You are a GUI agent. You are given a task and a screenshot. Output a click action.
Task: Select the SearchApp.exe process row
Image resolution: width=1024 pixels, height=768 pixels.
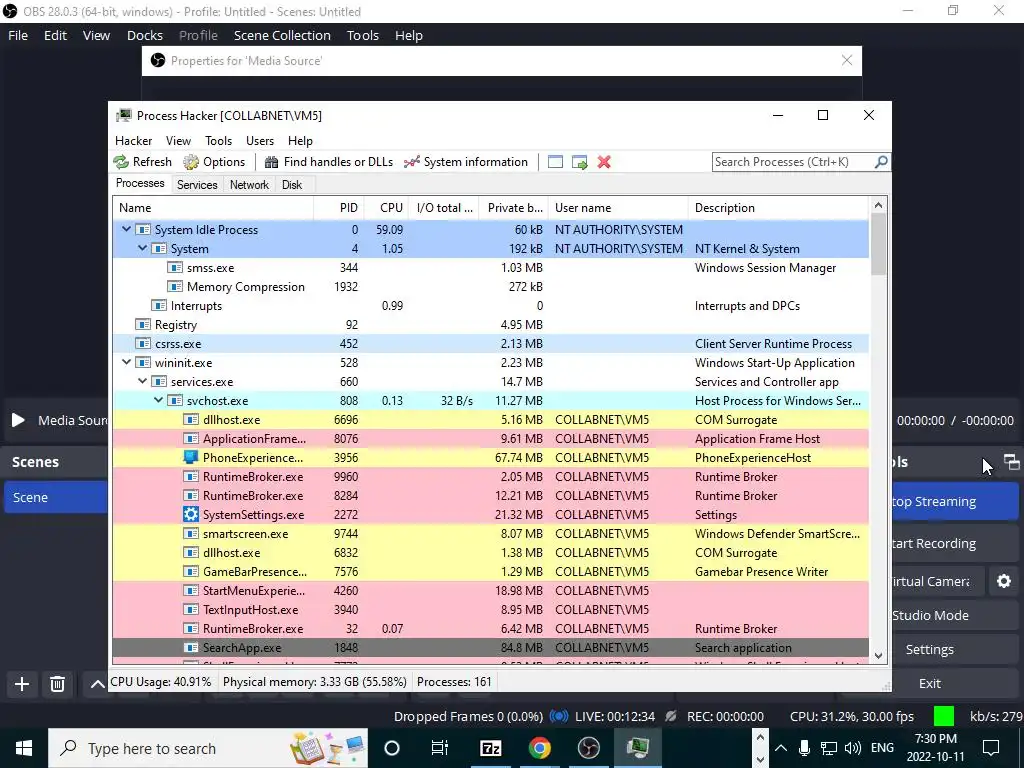point(490,648)
